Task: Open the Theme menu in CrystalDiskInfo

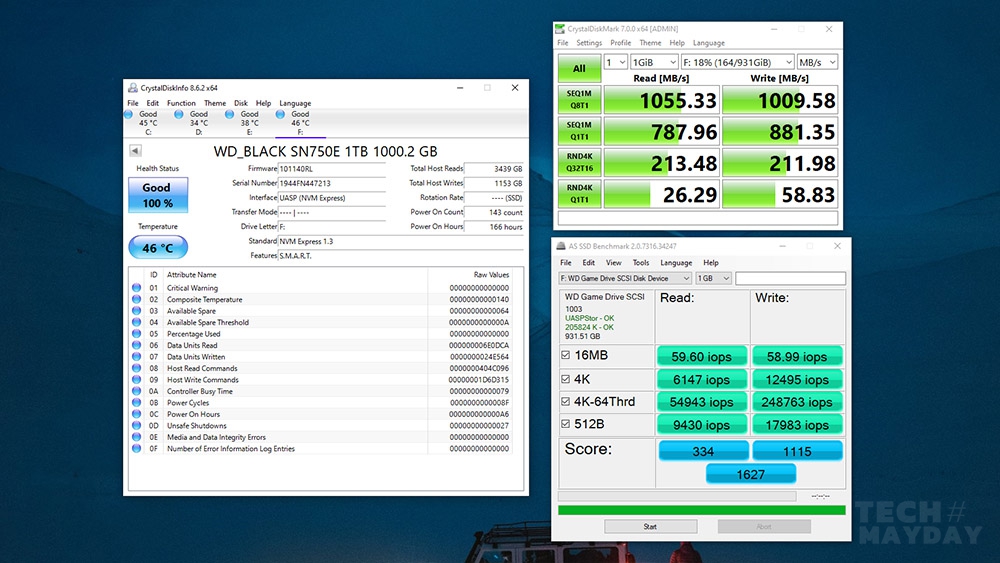Action: click(x=215, y=103)
